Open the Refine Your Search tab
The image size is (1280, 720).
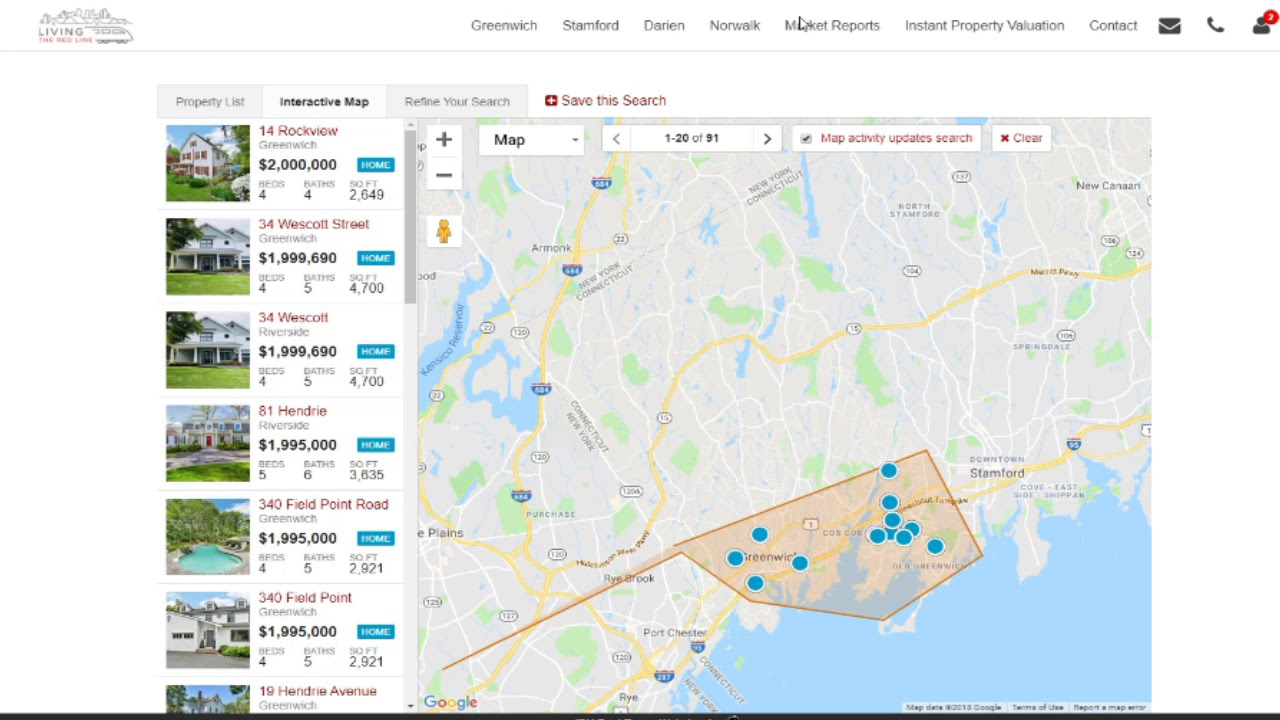(457, 102)
